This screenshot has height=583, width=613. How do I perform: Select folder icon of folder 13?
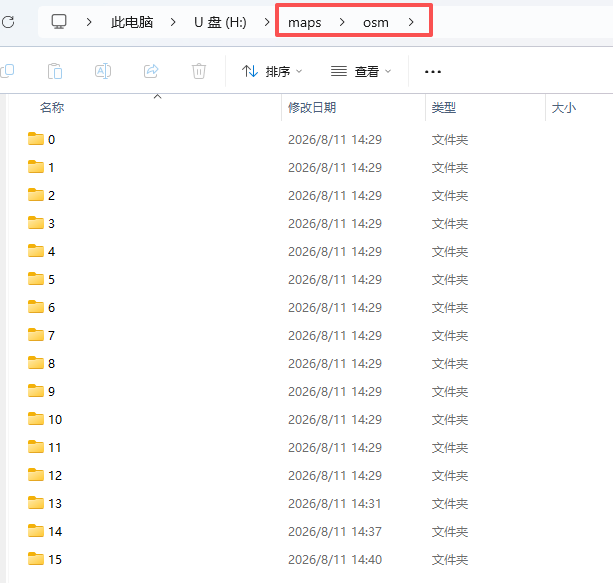coord(36,503)
